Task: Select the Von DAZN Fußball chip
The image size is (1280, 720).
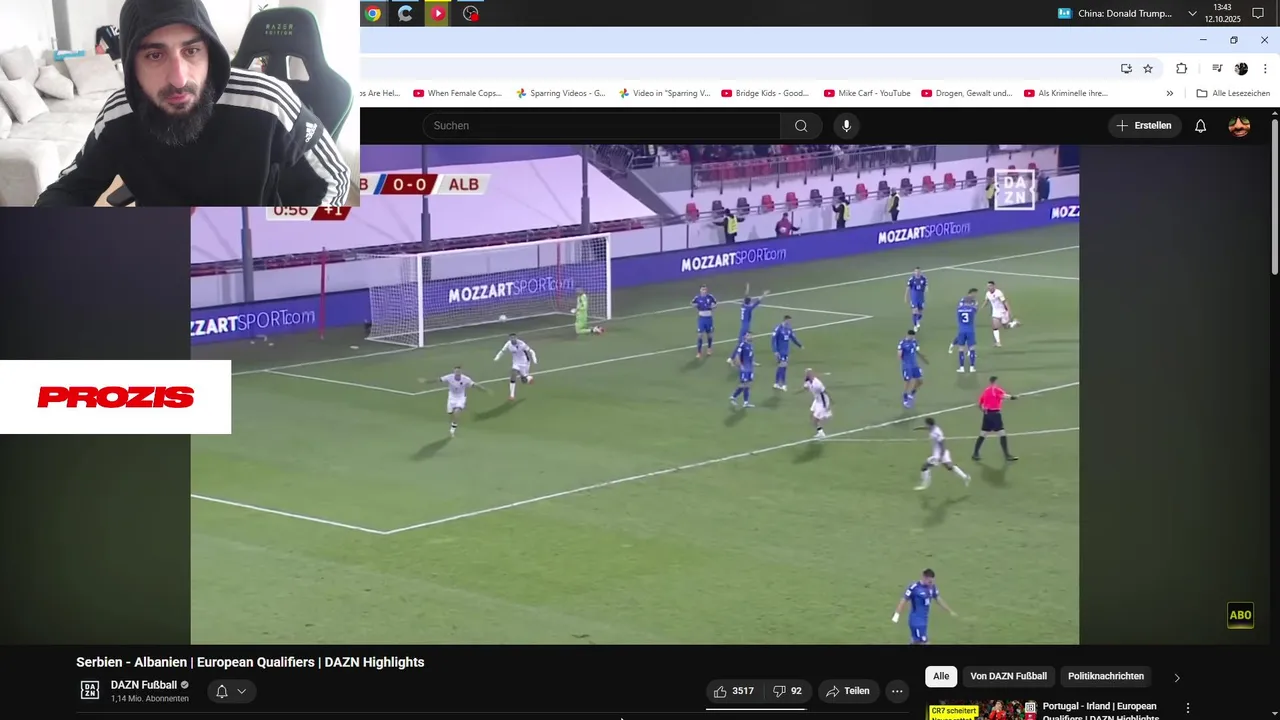Action: pos(1008,676)
